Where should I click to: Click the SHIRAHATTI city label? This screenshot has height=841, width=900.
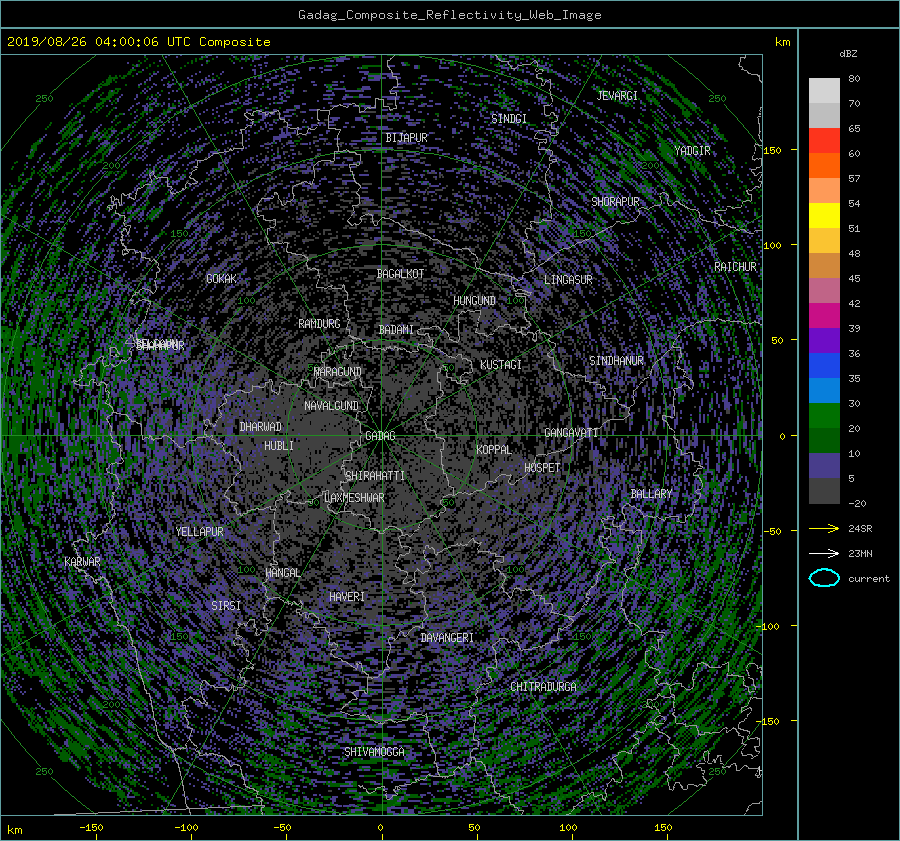(375, 476)
